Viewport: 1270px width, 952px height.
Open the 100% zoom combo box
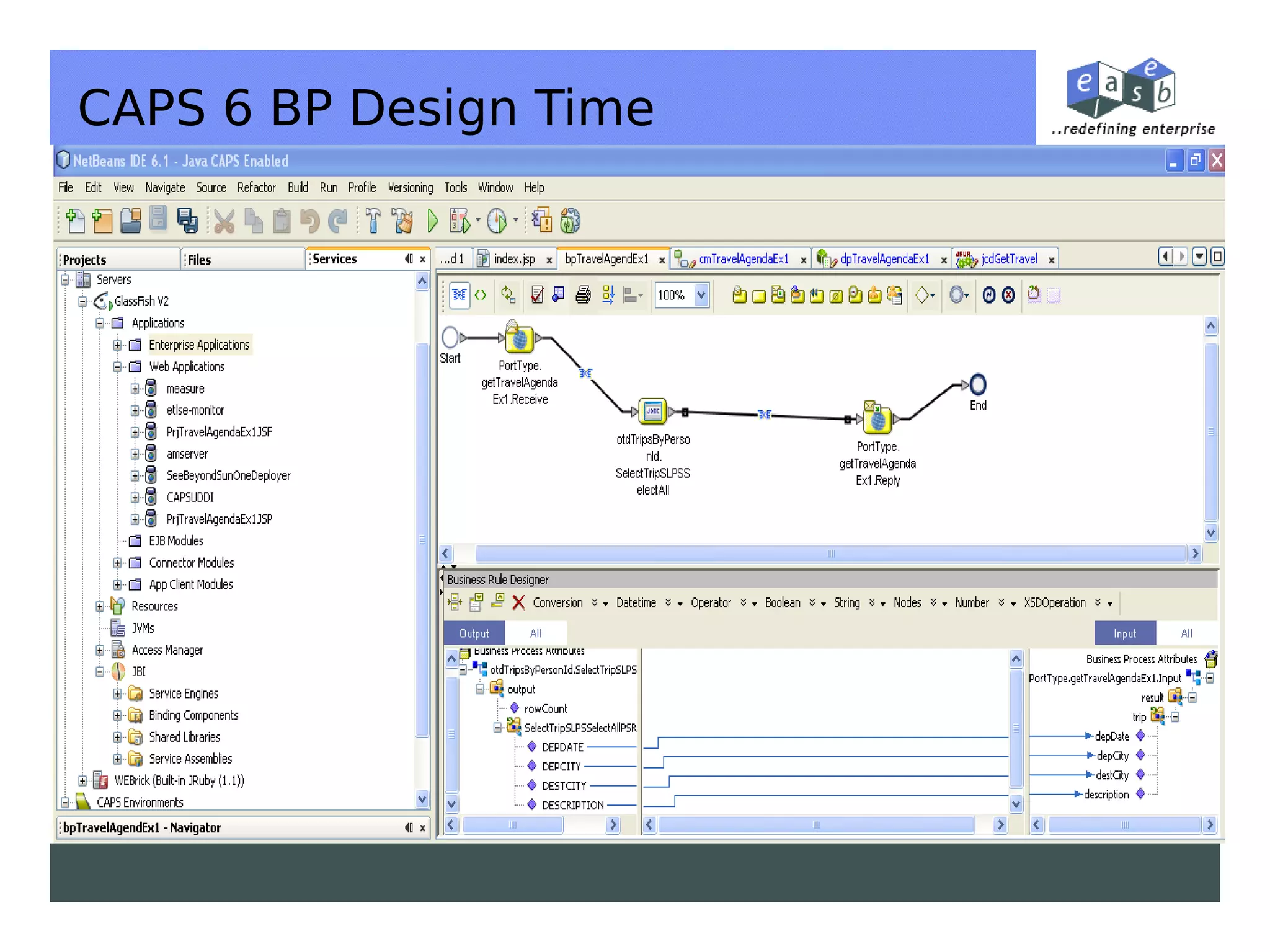click(x=701, y=295)
